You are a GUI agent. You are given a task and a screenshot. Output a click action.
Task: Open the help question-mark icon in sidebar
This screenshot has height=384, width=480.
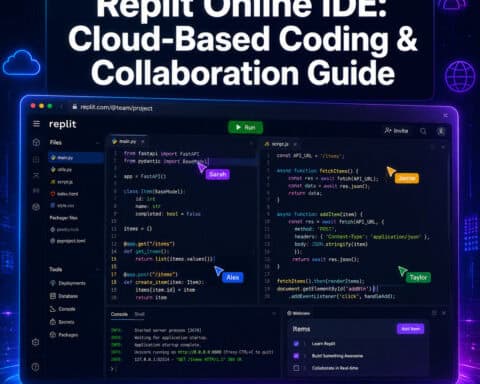click(36, 367)
